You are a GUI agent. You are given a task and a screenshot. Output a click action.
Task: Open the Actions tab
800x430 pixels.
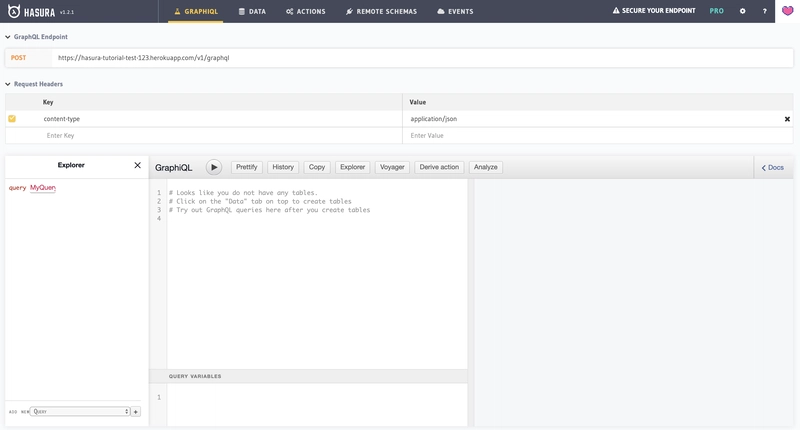pos(305,11)
